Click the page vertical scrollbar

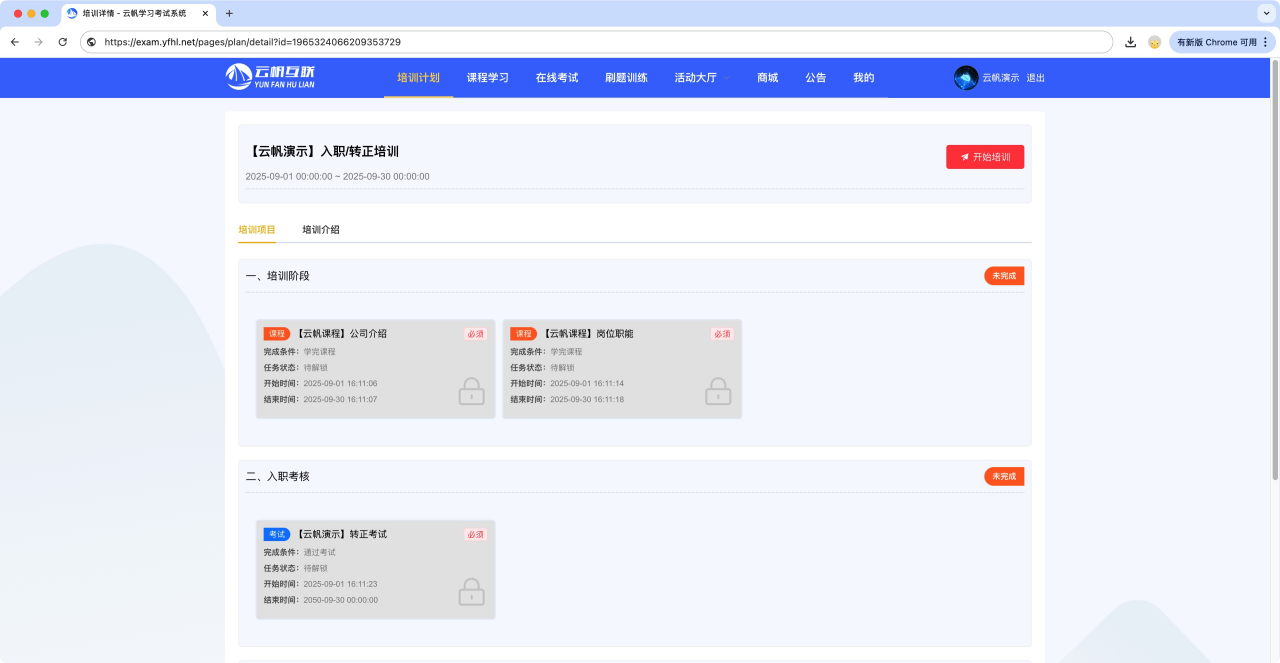click(1274, 270)
